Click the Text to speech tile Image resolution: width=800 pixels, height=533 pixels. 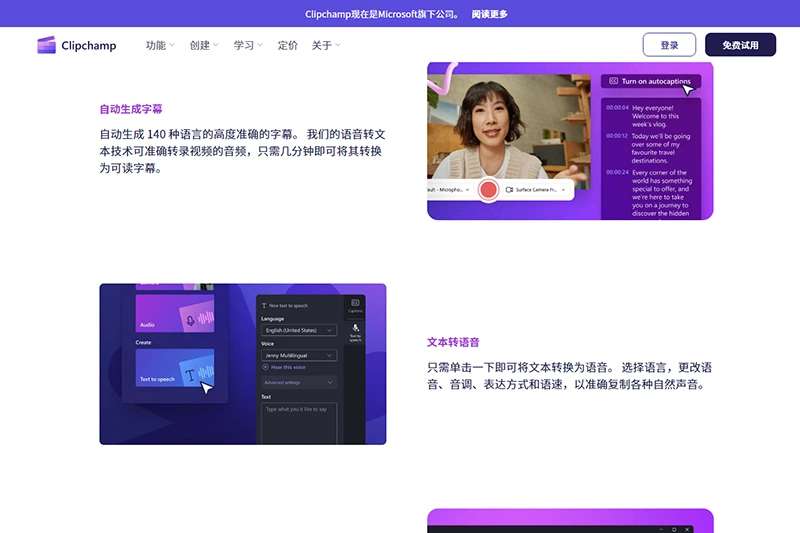point(175,367)
